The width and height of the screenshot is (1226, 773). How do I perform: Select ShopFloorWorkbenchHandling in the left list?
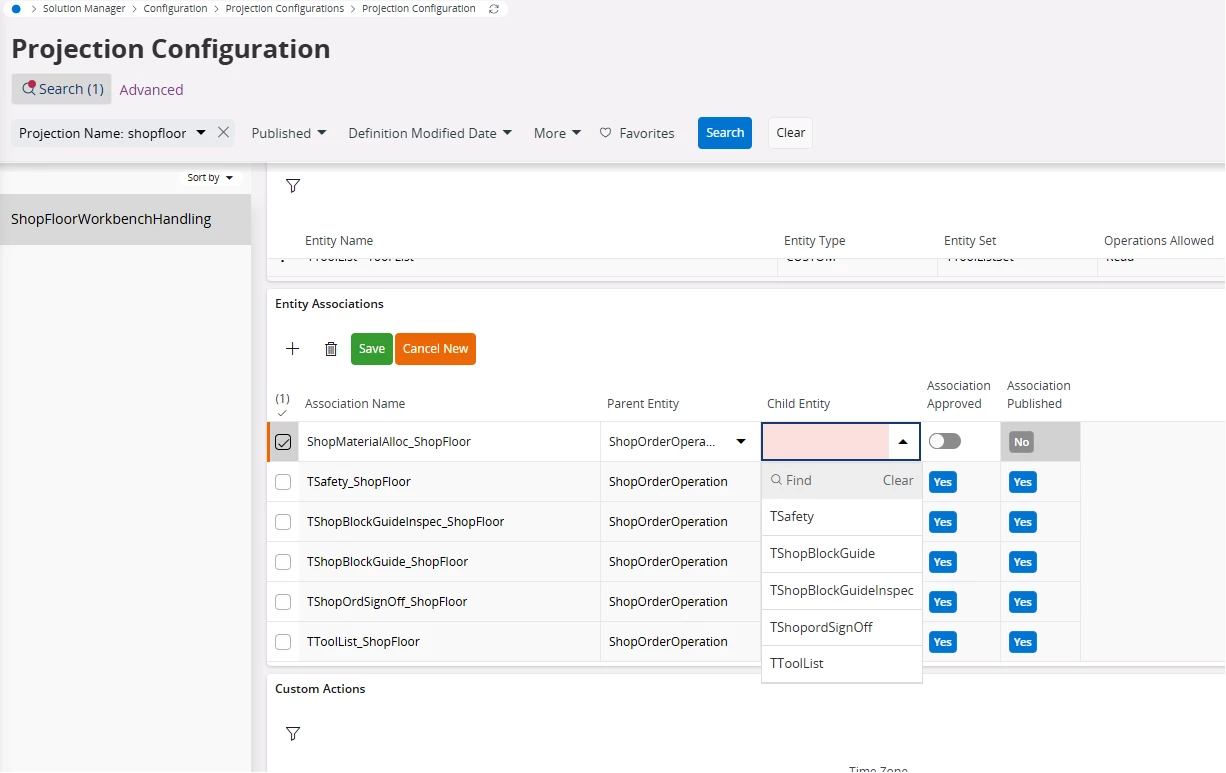(125, 219)
